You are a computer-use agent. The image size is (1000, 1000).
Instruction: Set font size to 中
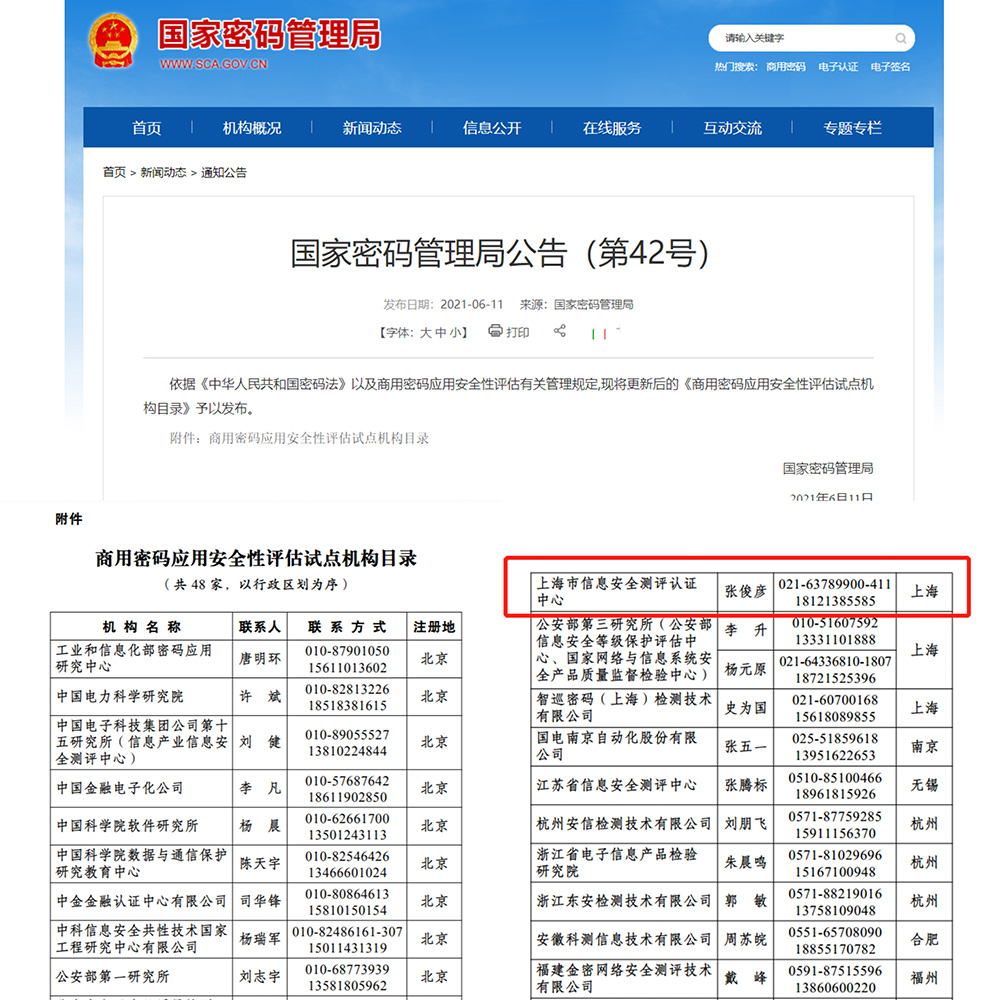(x=441, y=332)
